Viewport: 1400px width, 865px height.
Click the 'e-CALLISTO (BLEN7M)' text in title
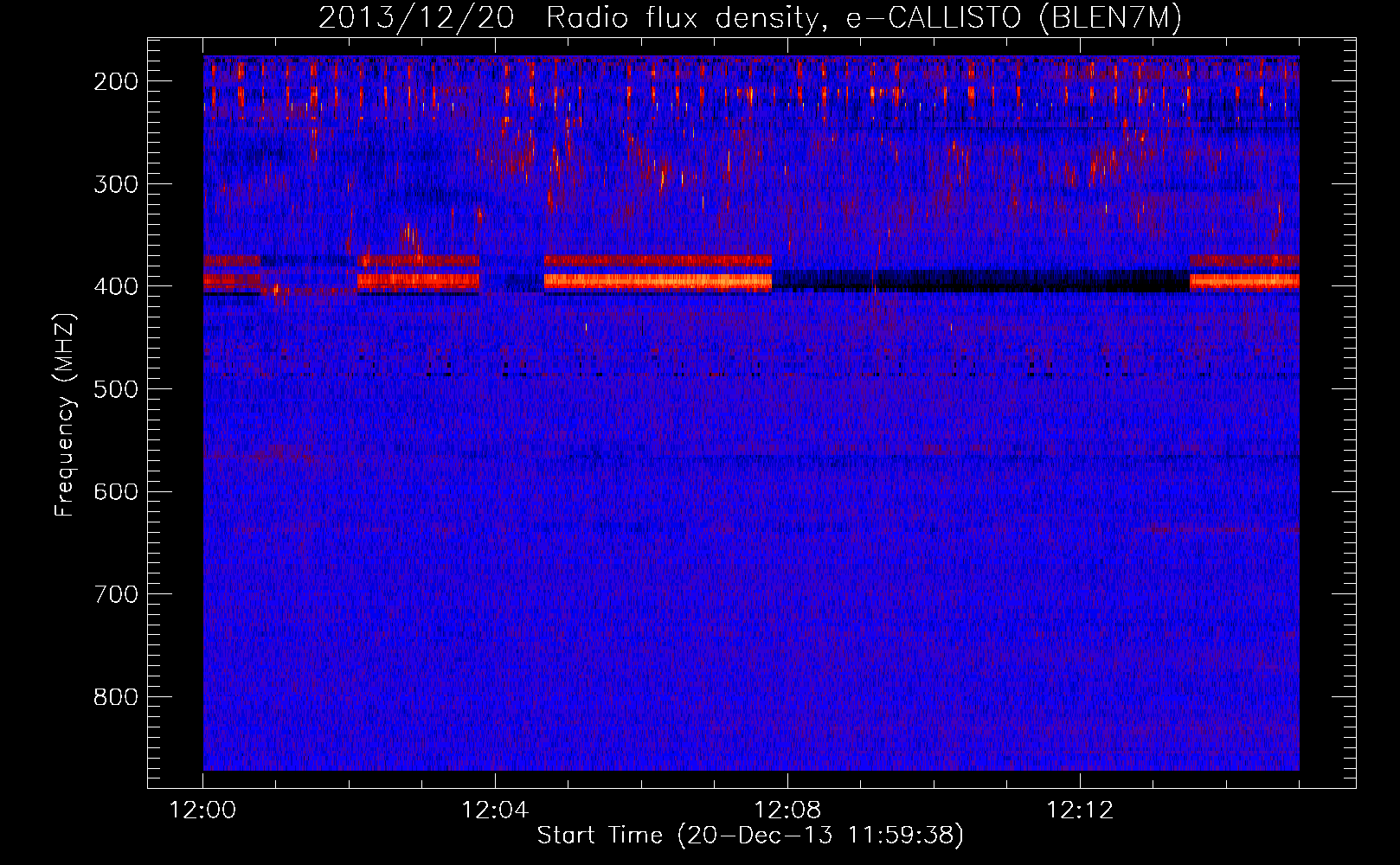click(1013, 18)
